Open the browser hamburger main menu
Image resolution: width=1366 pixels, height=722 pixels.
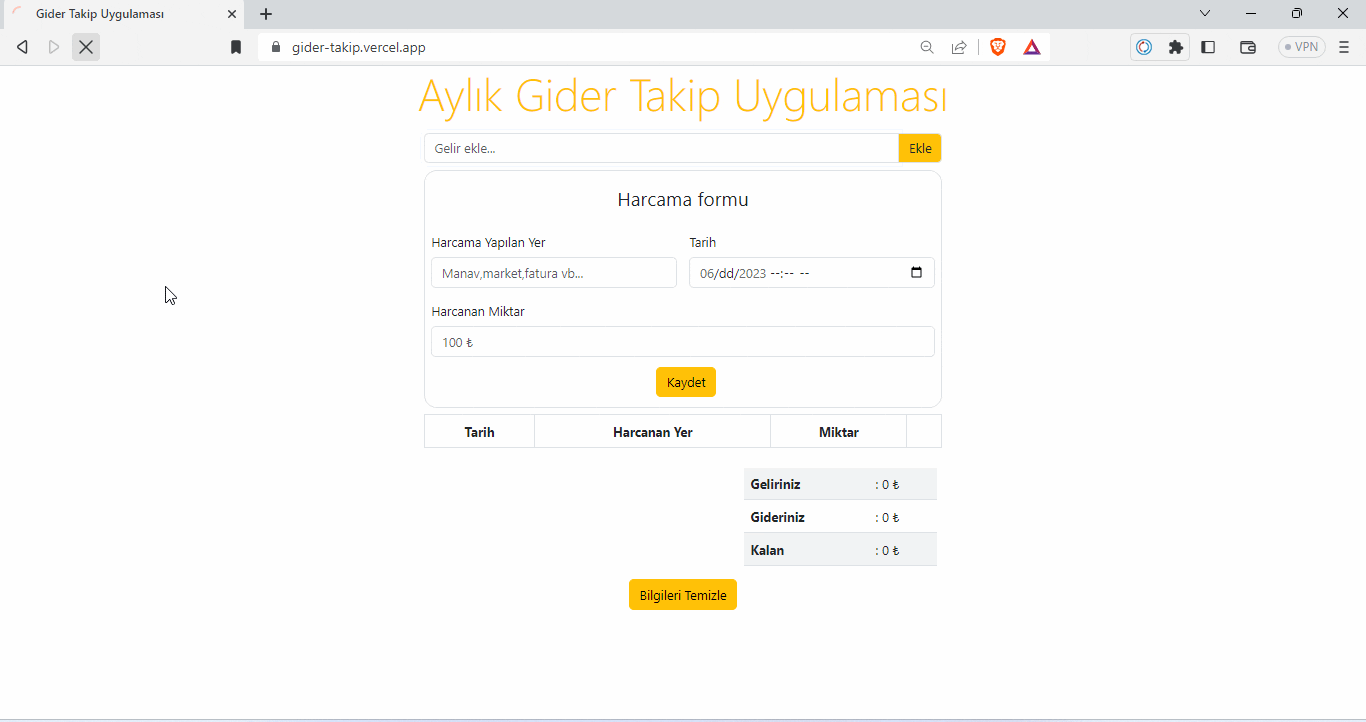pos(1344,47)
